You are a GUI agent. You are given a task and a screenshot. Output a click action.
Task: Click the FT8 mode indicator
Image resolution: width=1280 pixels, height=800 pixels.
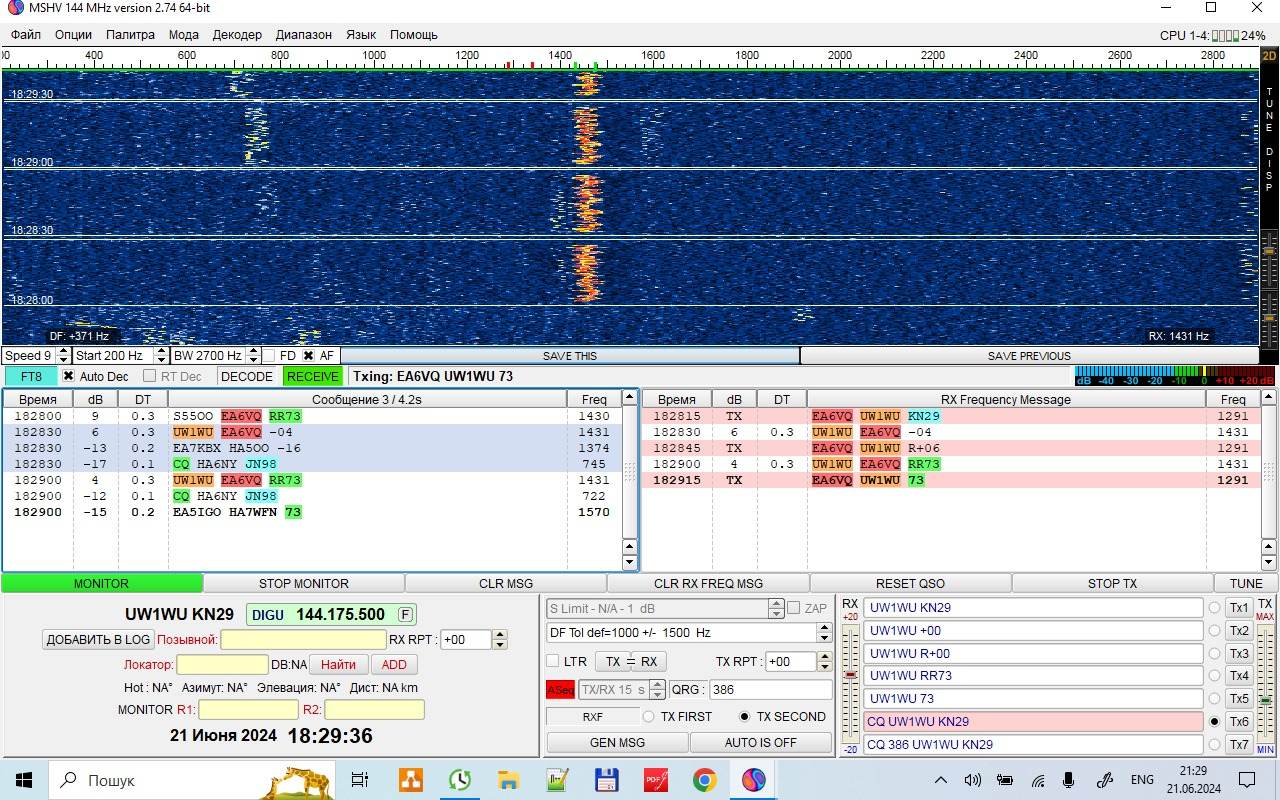click(x=30, y=376)
